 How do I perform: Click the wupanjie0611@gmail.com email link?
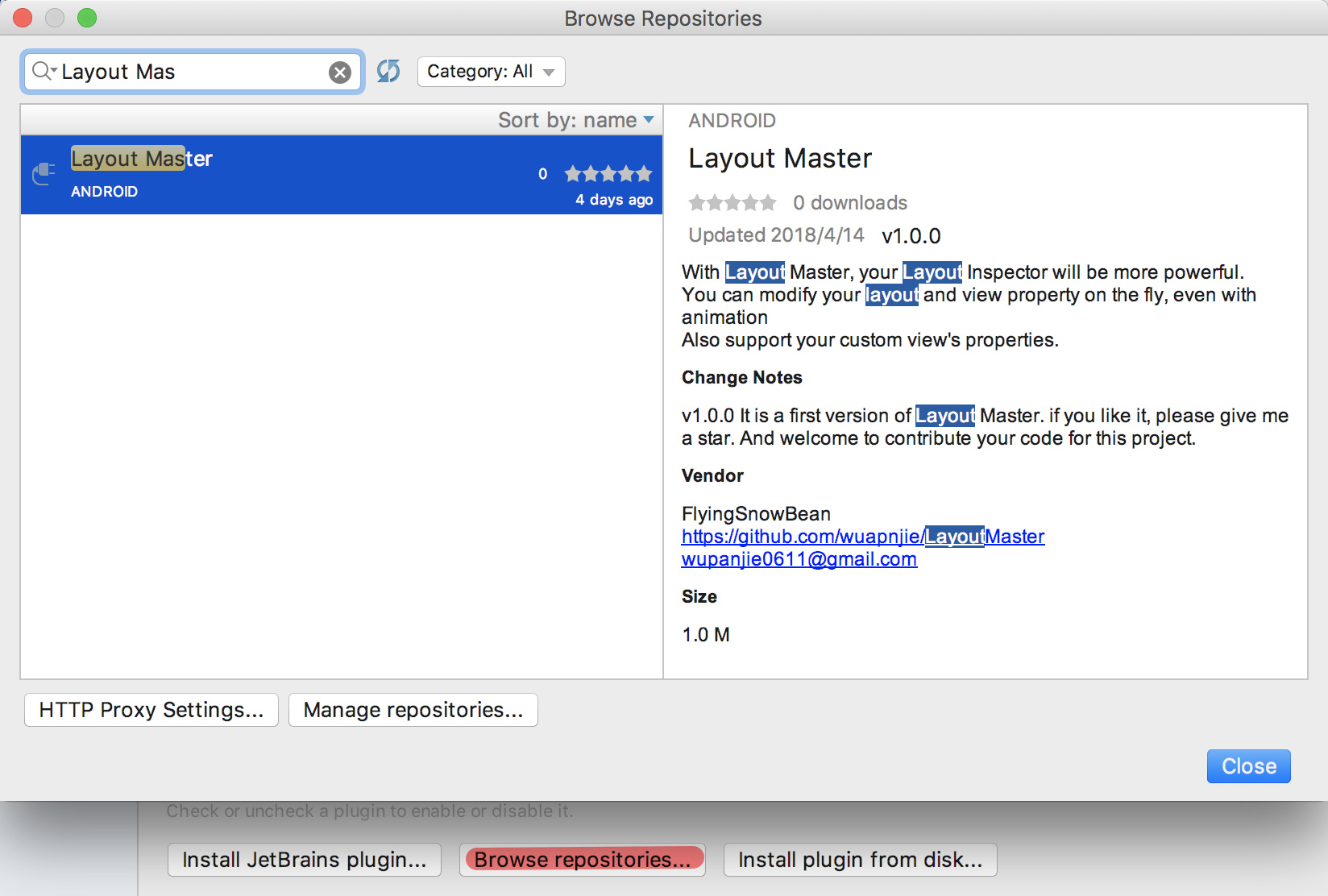pos(799,559)
